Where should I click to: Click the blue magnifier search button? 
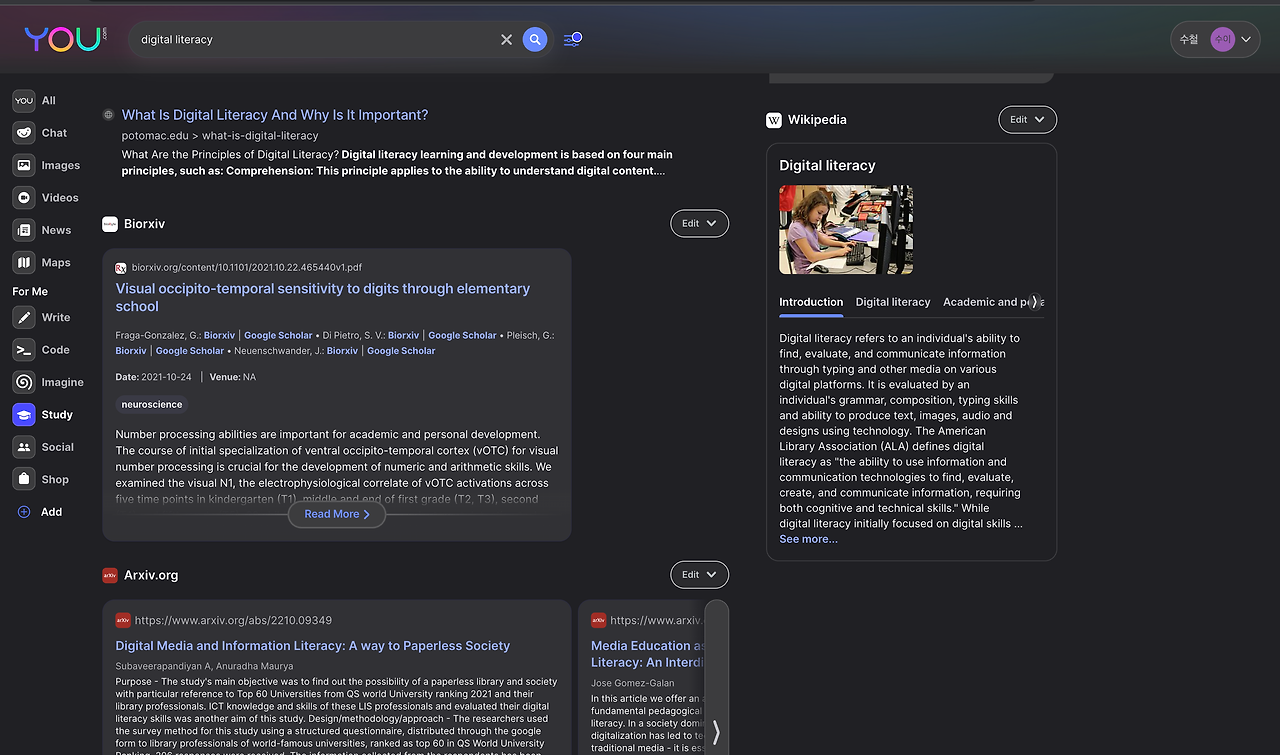(535, 40)
